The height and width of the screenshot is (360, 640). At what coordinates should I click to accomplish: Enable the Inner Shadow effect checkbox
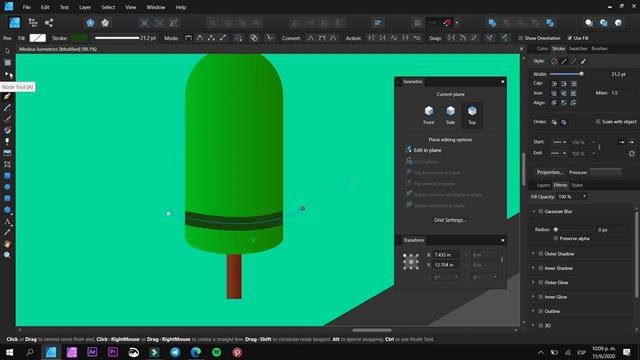(541, 268)
